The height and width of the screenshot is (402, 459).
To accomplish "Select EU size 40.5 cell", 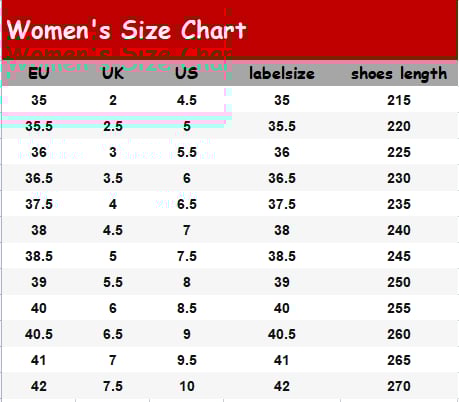I will coord(39,334).
